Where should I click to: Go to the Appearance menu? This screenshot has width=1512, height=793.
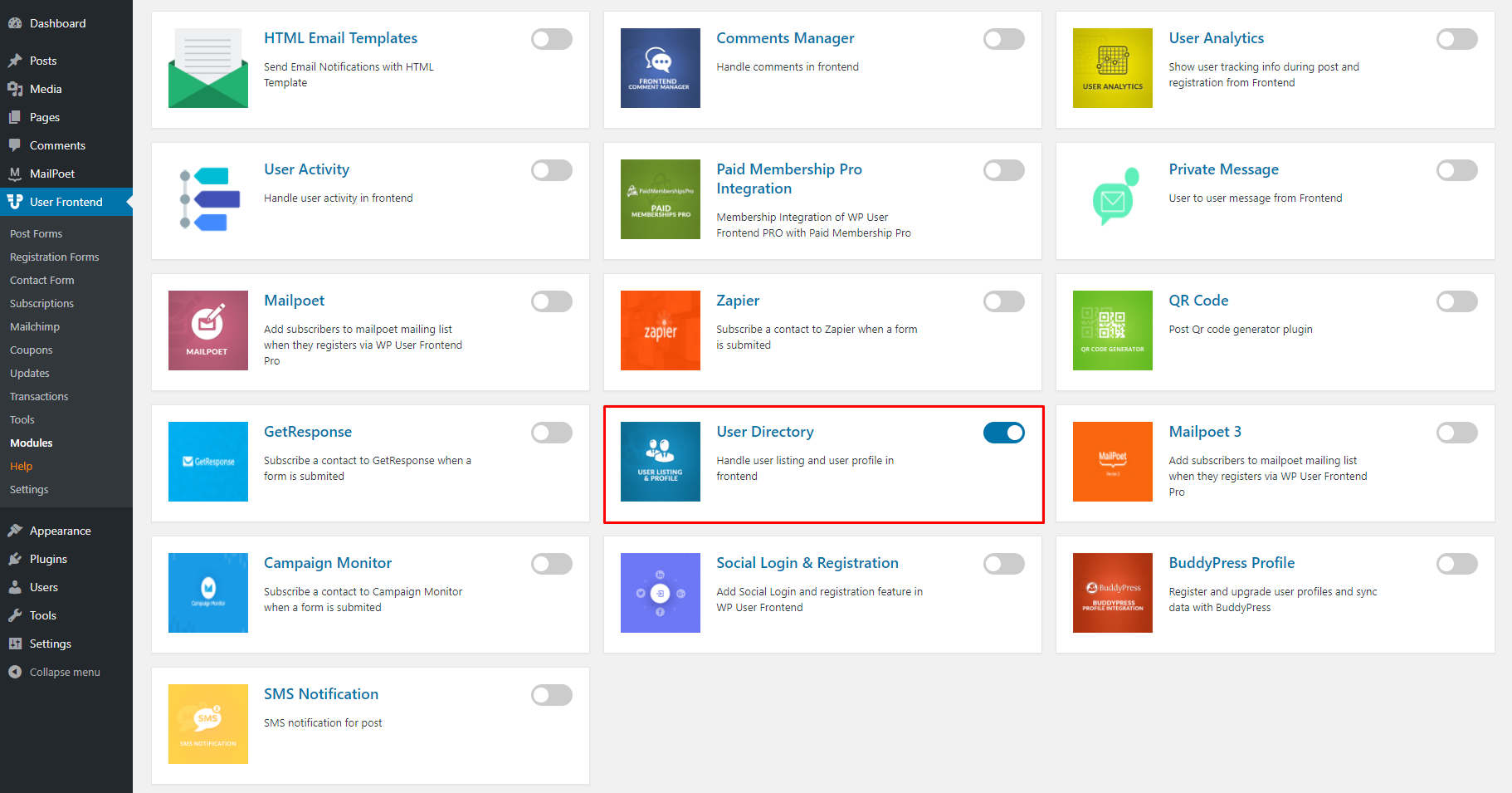[x=66, y=531]
